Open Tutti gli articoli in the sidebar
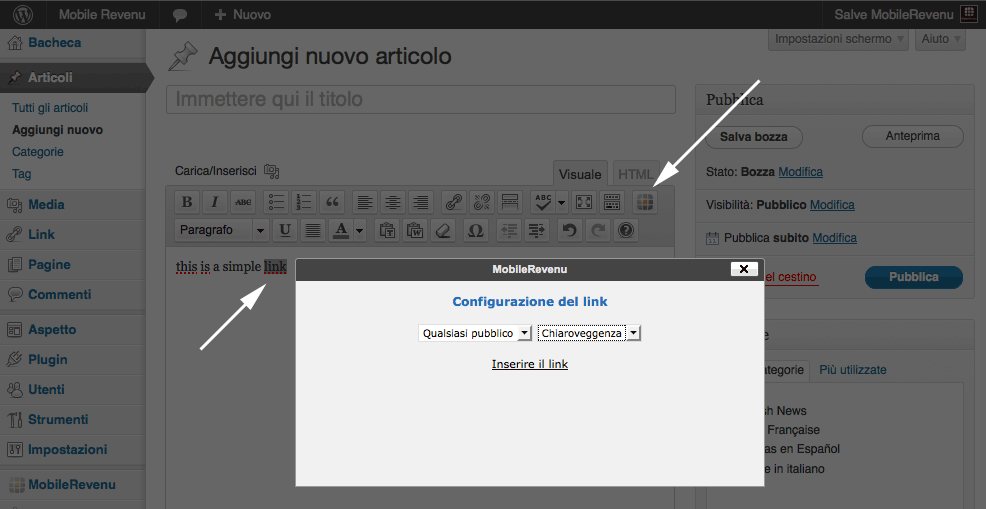 [x=50, y=108]
